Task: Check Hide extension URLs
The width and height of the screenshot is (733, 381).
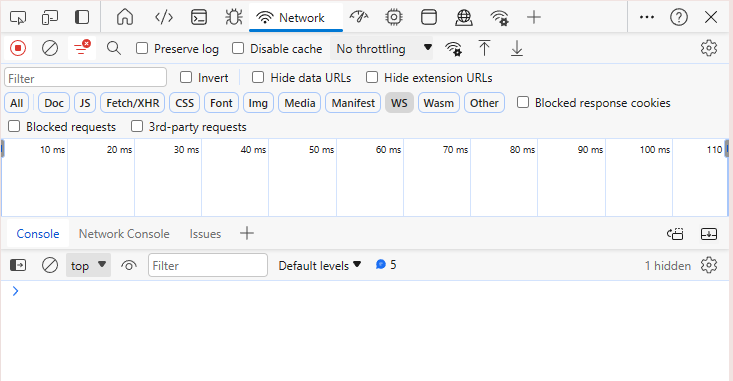Action: pos(372,77)
